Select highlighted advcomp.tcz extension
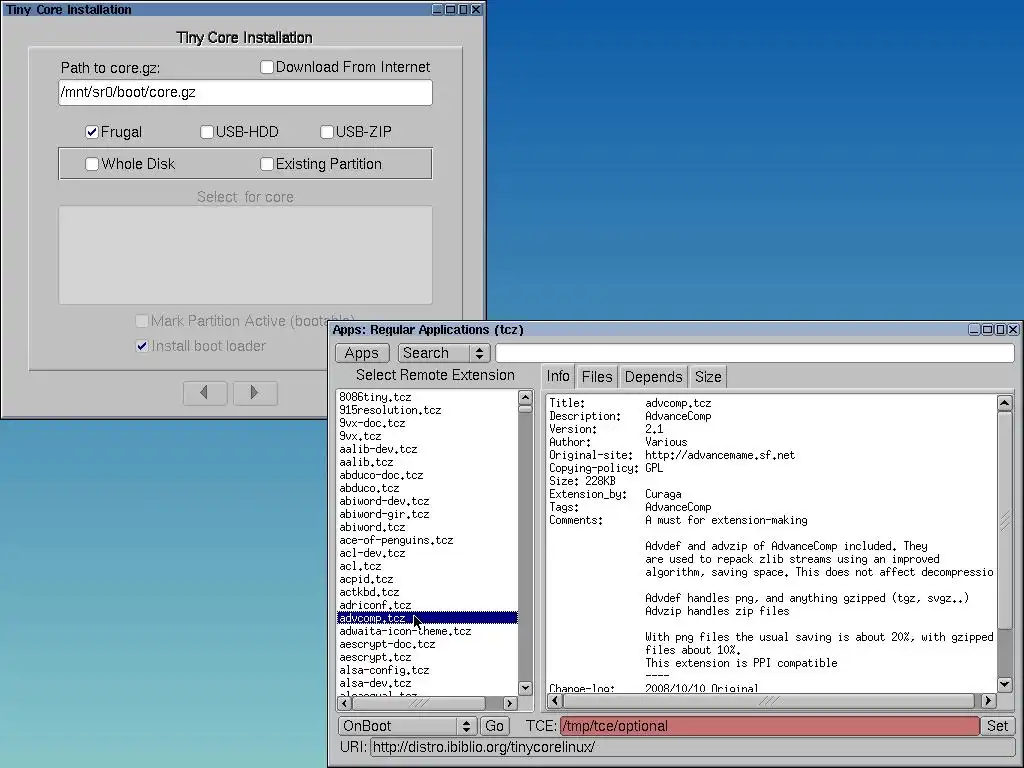The height and width of the screenshot is (768, 1024). 427,618
